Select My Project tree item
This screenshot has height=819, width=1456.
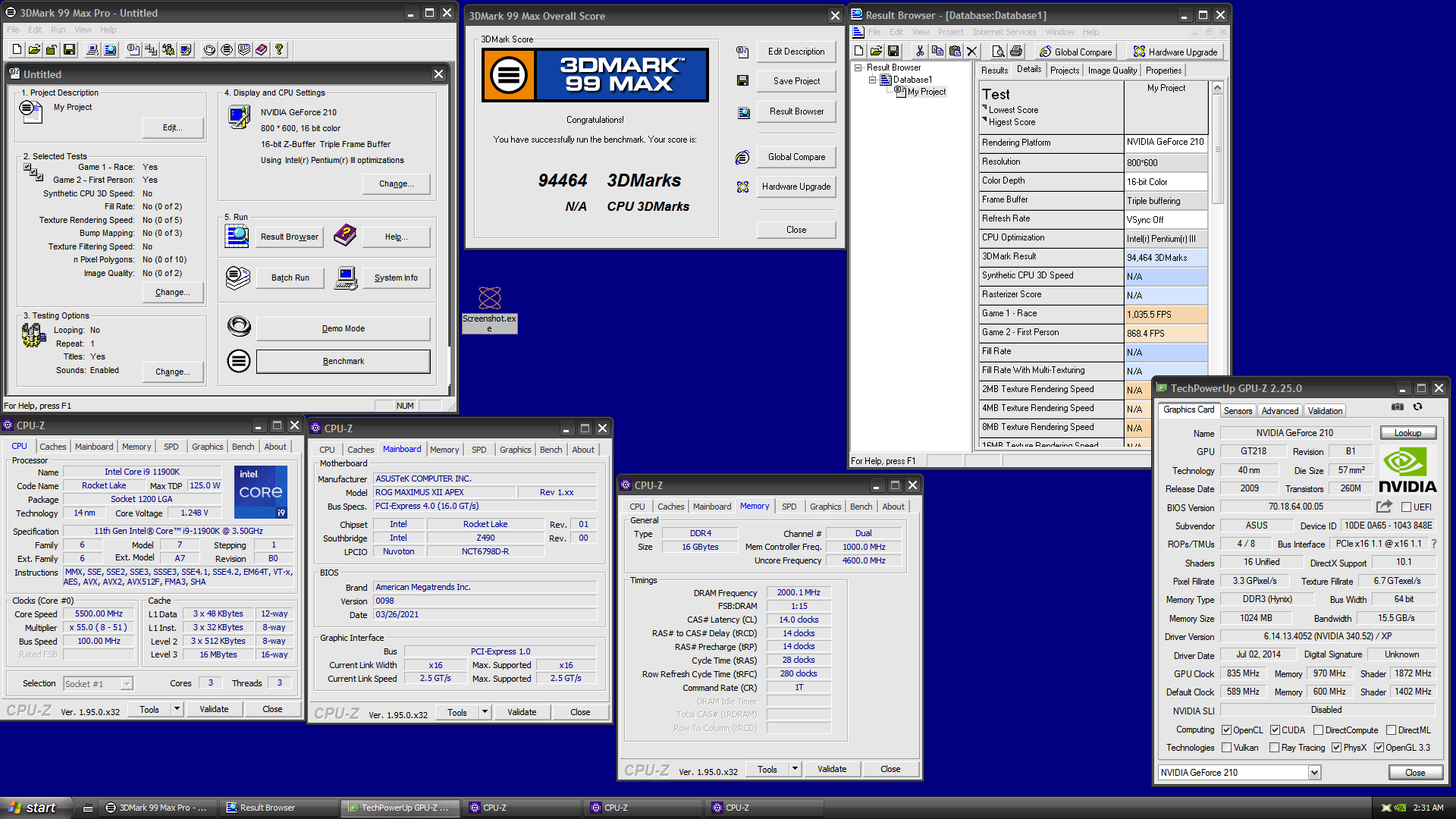pyautogui.click(x=927, y=92)
